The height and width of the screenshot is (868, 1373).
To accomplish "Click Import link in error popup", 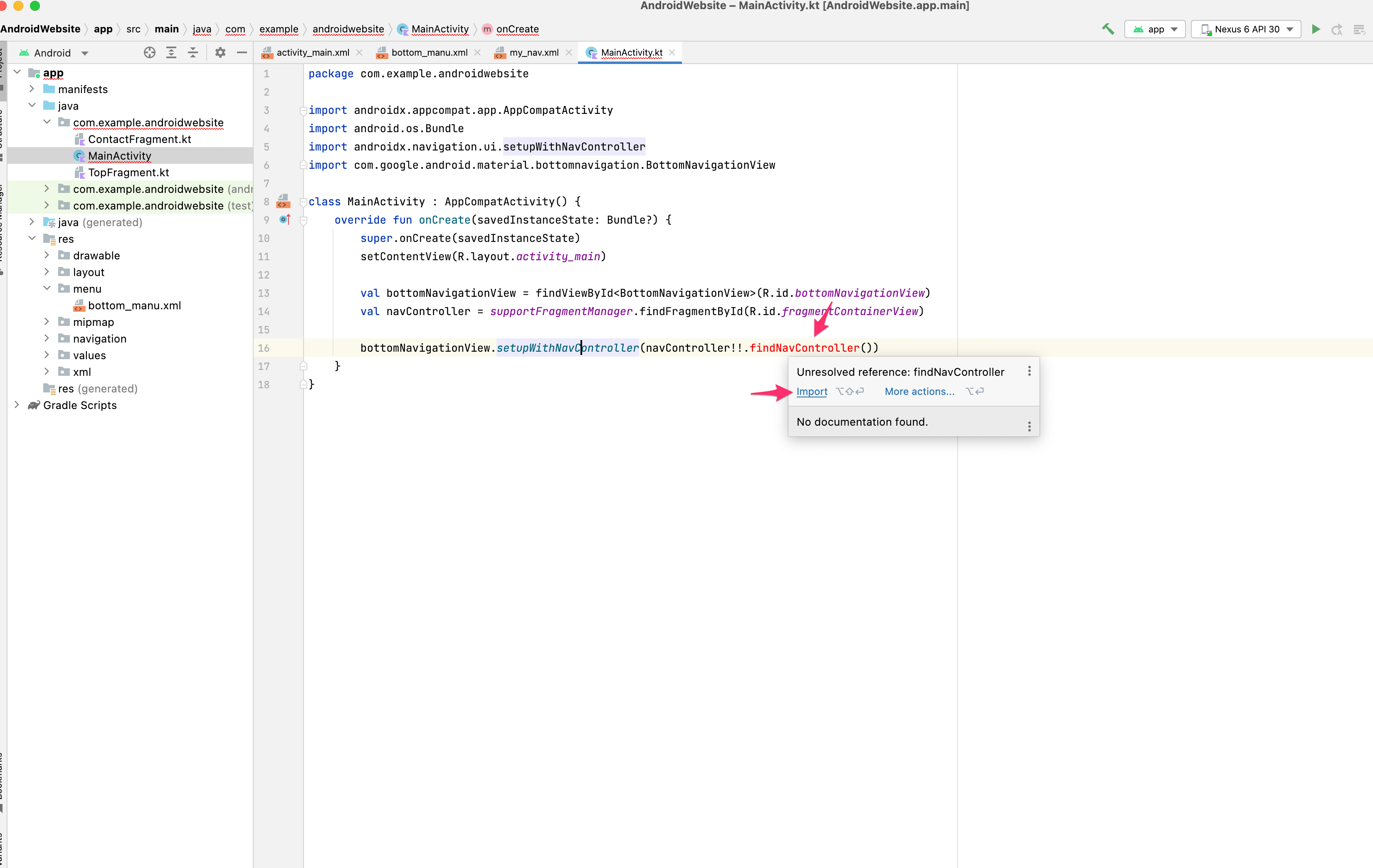I will tap(811, 392).
